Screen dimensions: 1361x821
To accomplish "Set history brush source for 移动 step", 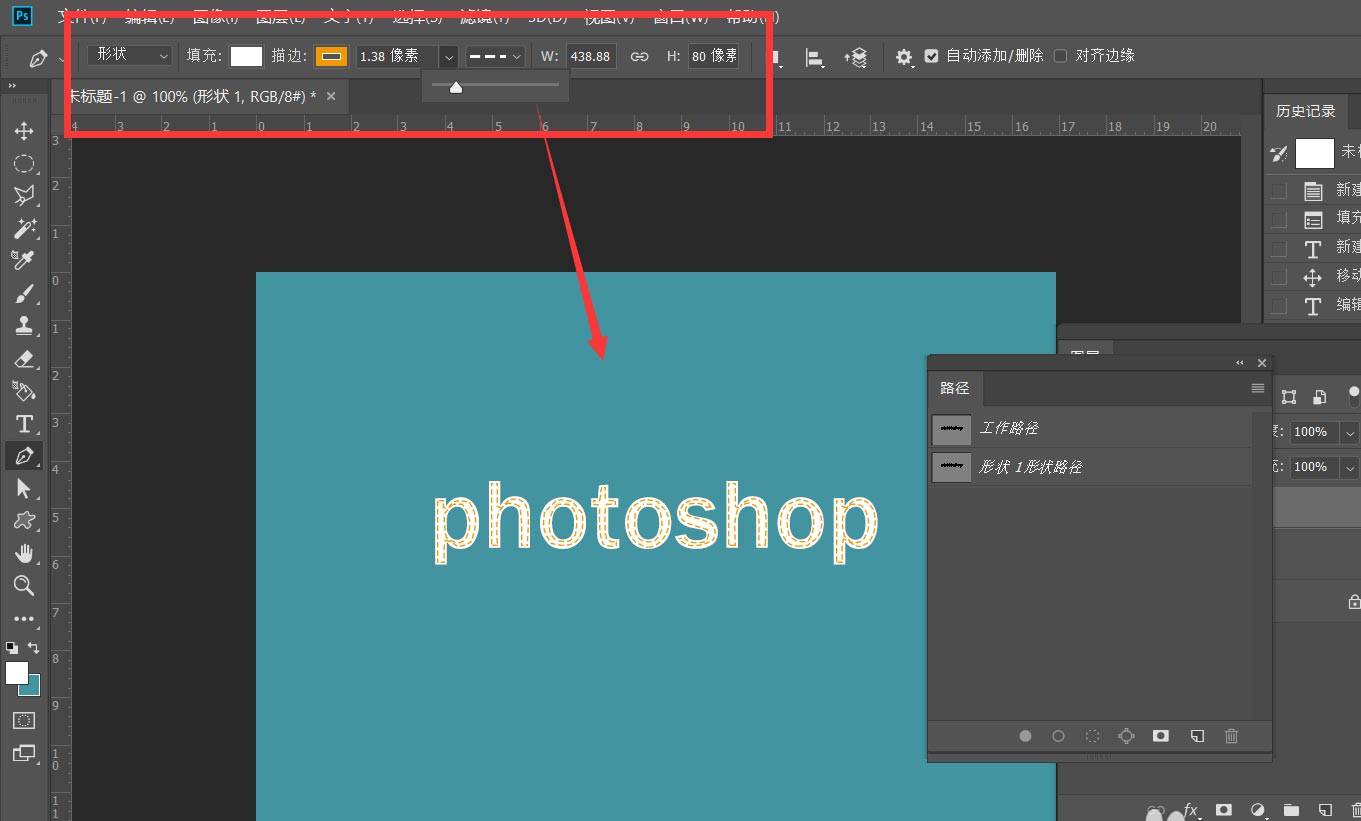I will [1279, 277].
